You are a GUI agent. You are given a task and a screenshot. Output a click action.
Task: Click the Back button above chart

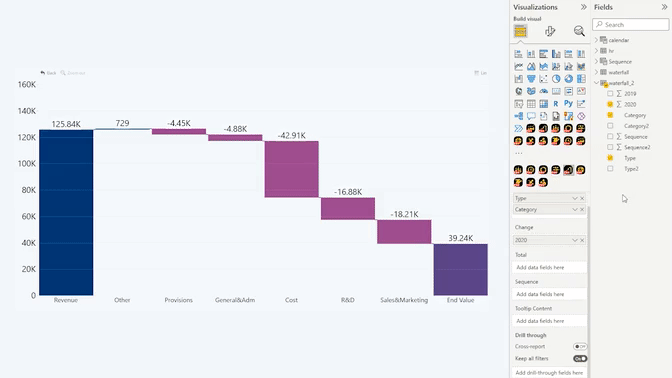[x=48, y=73]
